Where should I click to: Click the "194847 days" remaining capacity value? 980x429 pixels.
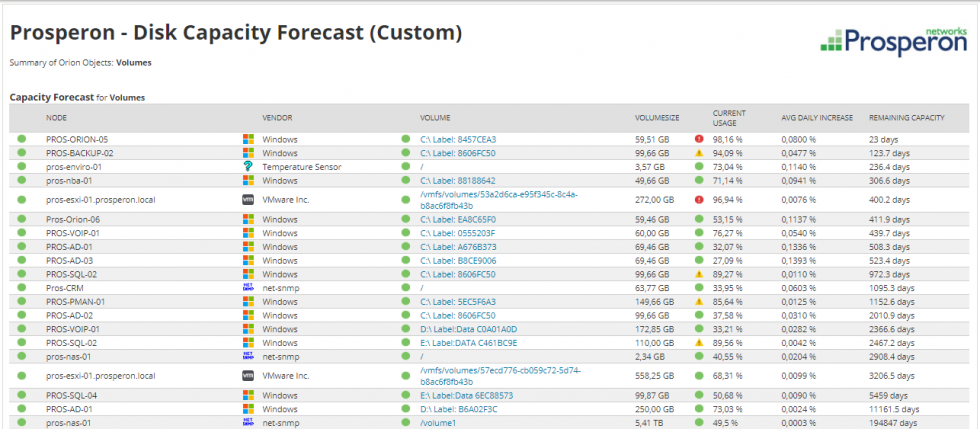click(x=892, y=423)
